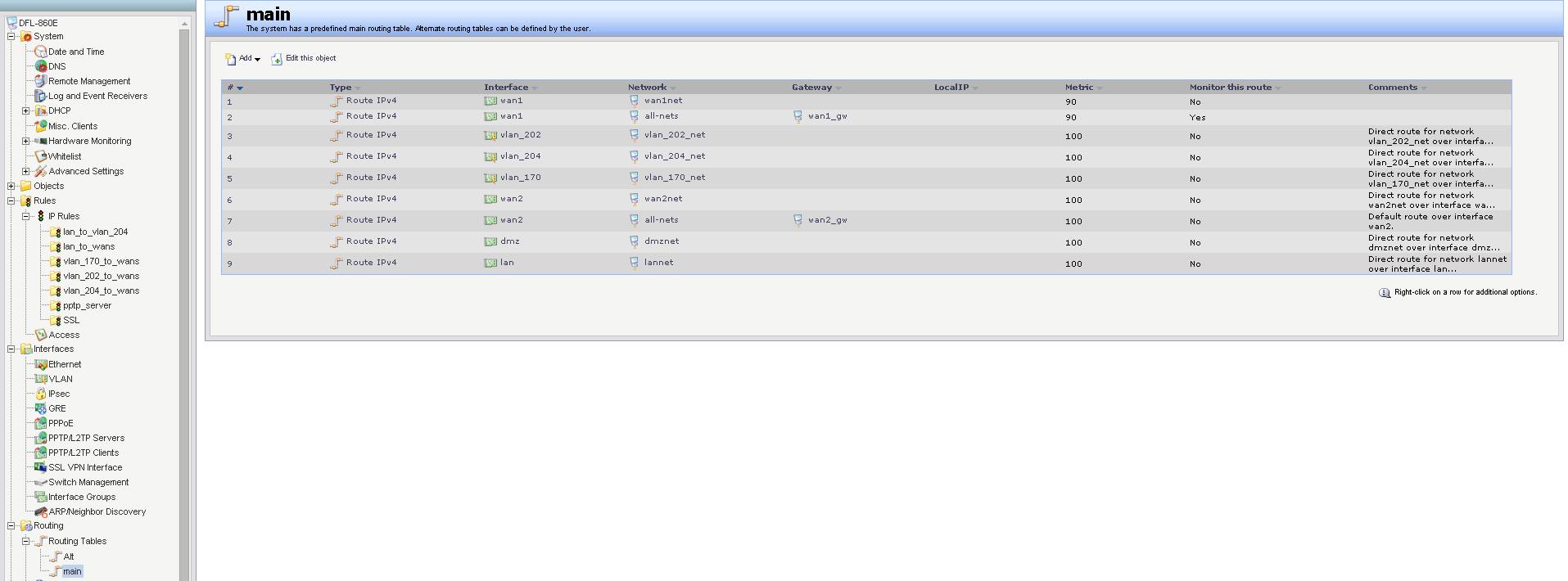The width and height of the screenshot is (1568, 581).
Task: Click Edit this object link
Action: click(x=310, y=58)
